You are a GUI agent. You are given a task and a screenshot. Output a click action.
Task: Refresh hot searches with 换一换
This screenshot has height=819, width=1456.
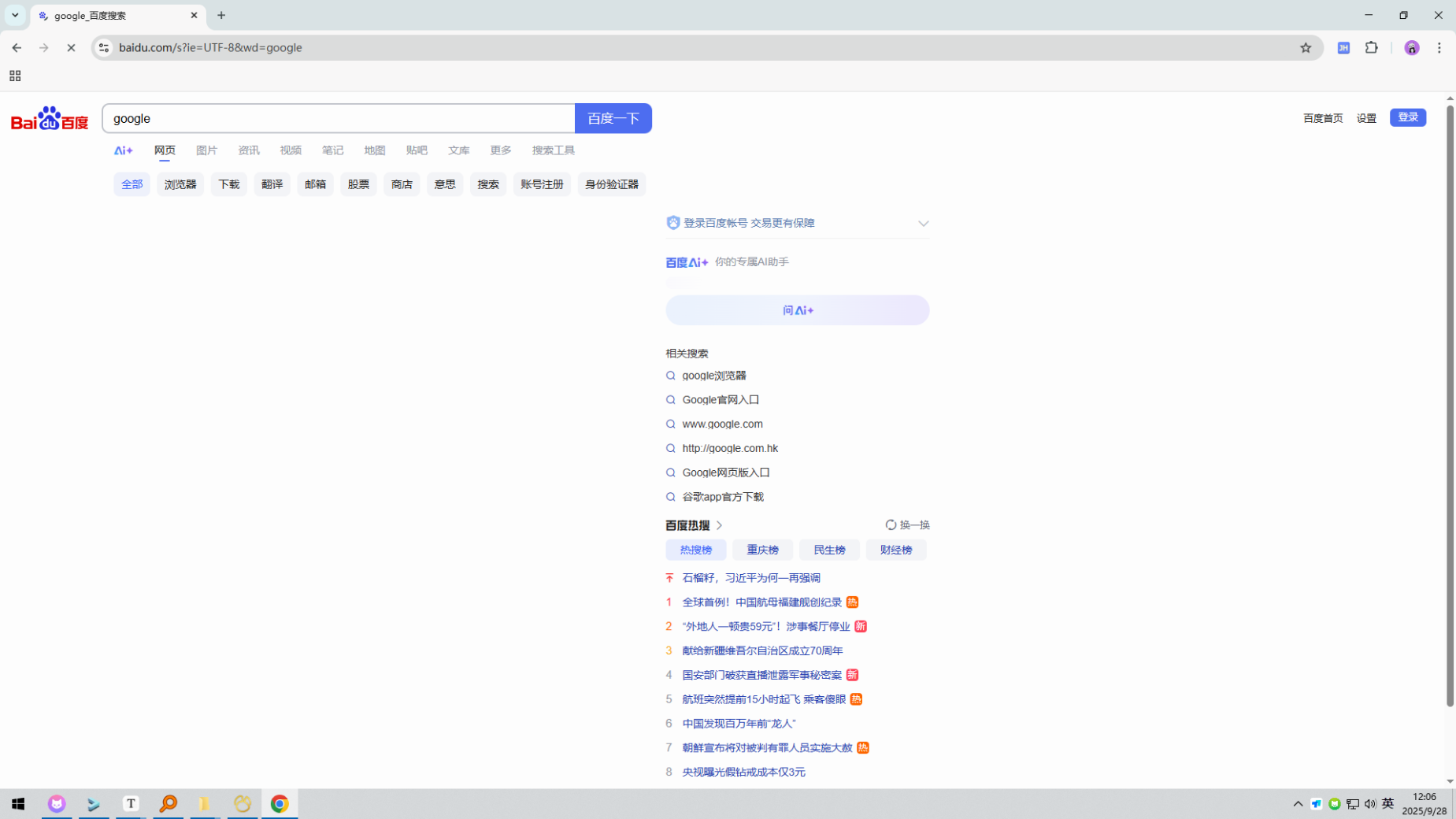point(907,525)
